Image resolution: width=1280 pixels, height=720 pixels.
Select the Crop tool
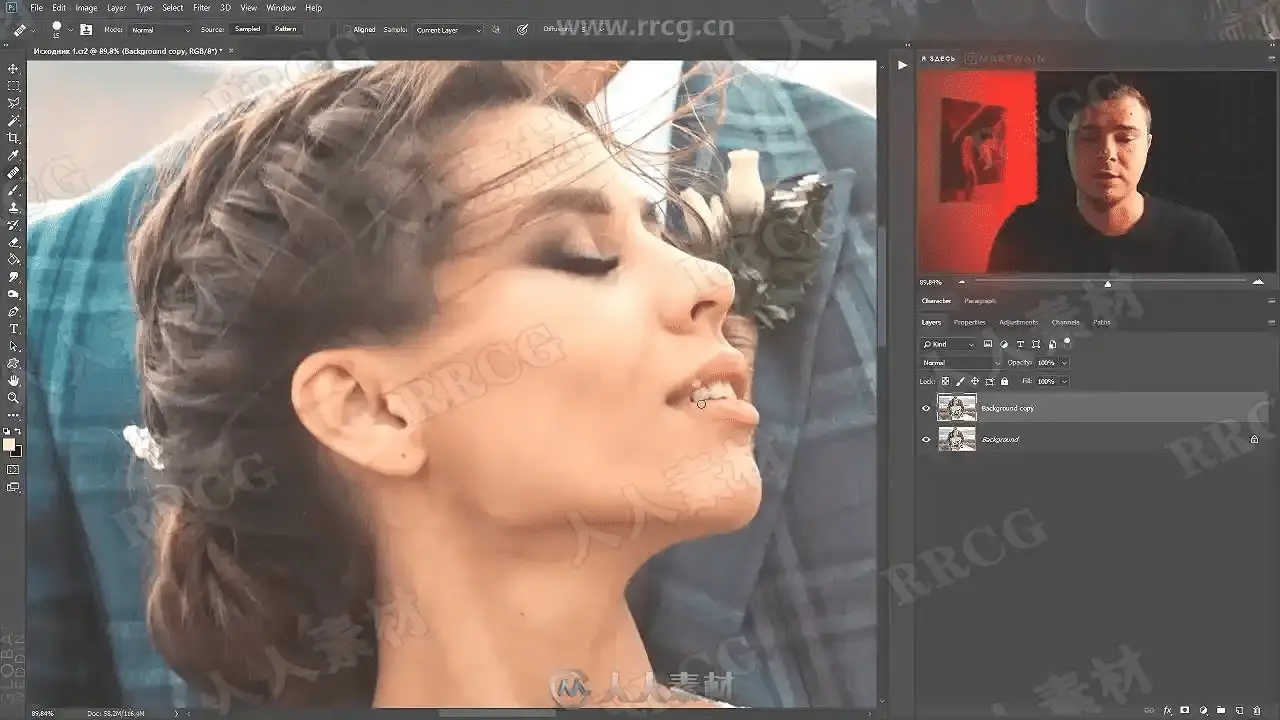[x=14, y=138]
